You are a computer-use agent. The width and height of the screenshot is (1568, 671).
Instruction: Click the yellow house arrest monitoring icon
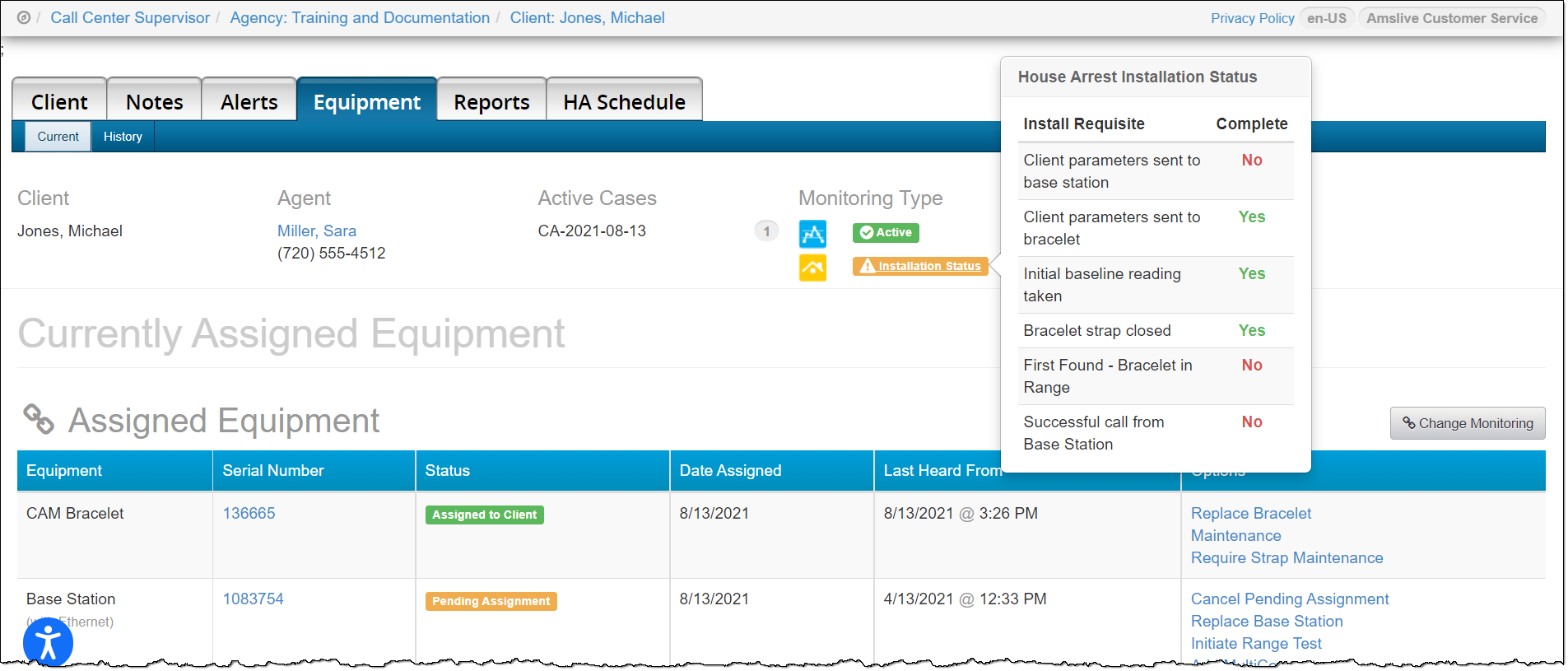812,268
